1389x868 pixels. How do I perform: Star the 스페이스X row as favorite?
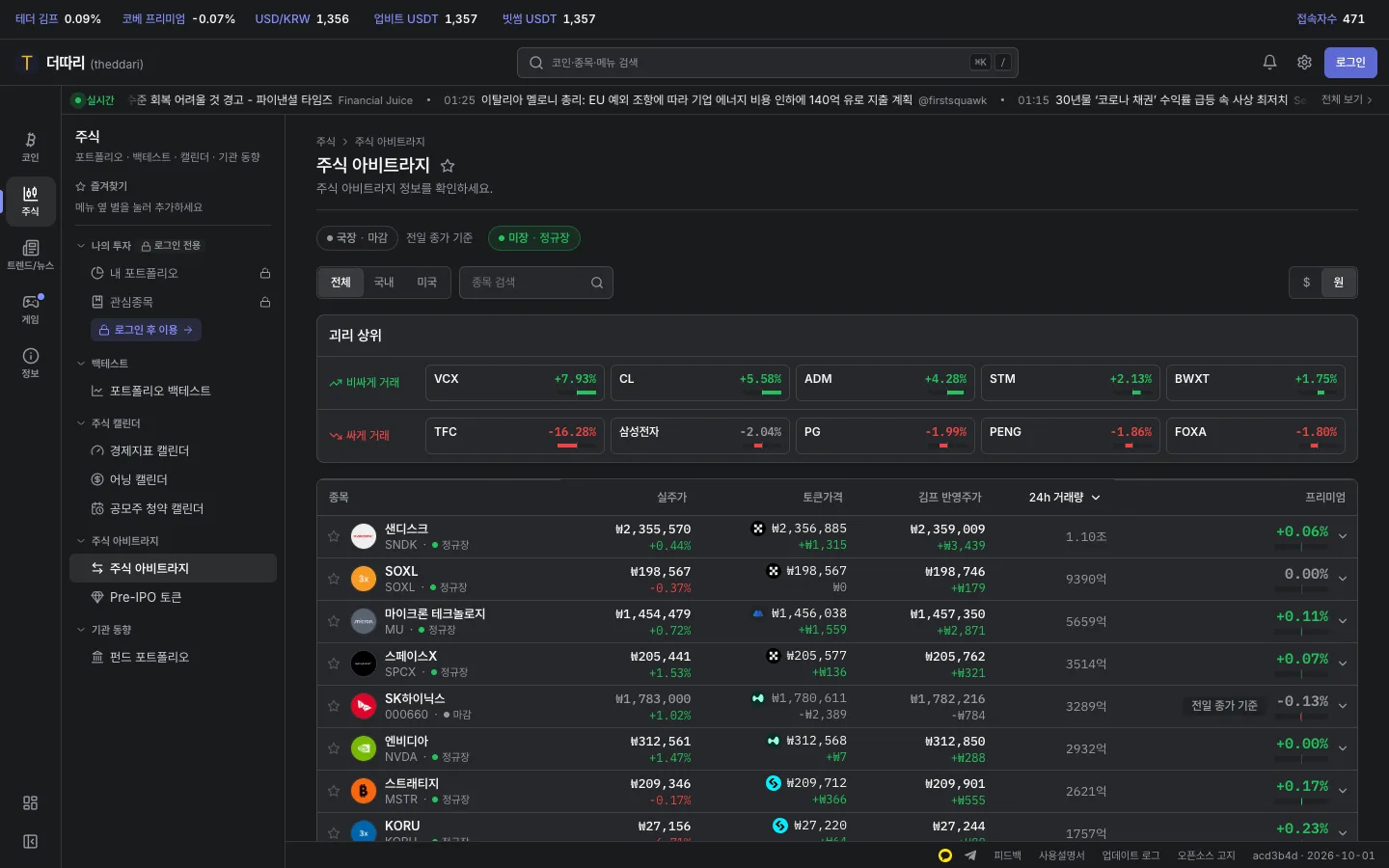[334, 664]
